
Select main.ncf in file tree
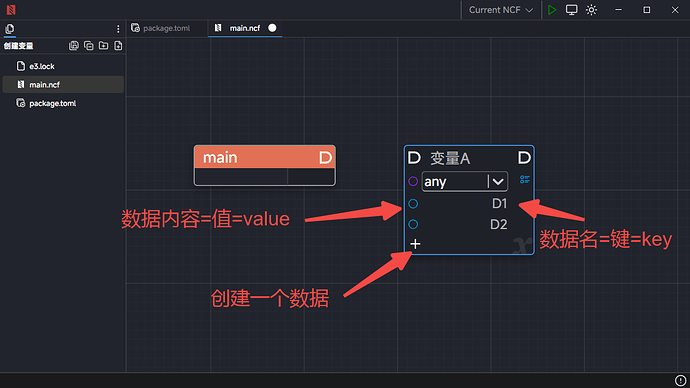[63, 84]
